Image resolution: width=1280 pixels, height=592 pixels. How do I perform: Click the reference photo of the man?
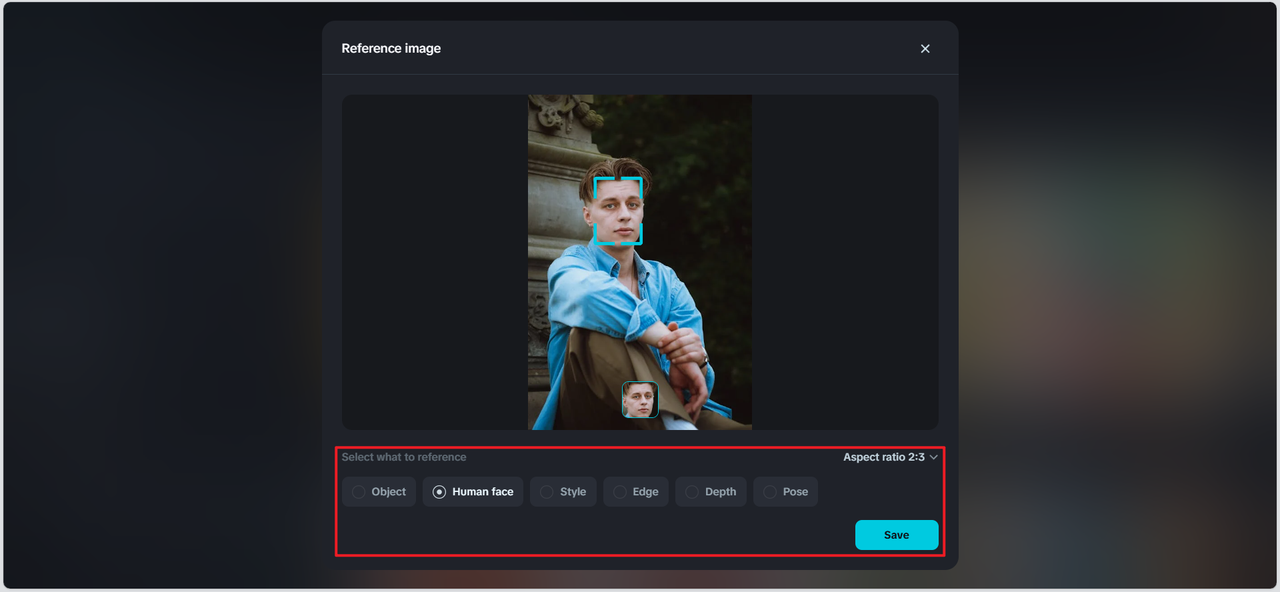[640, 262]
